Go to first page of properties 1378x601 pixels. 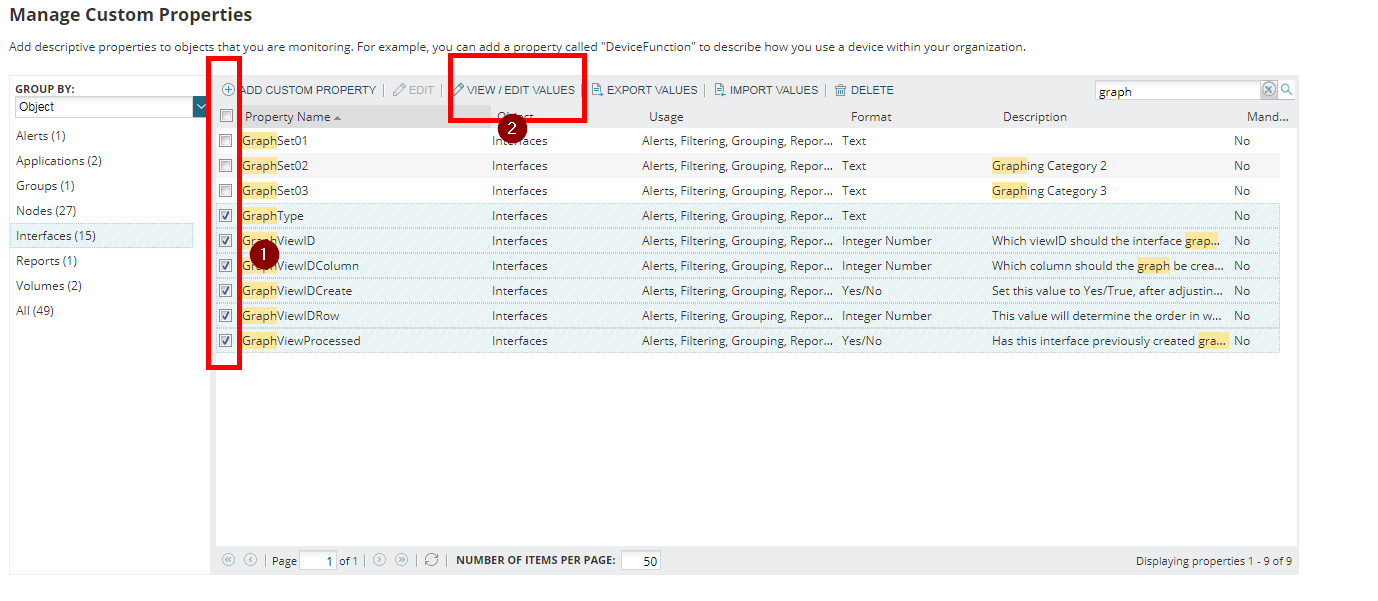[228, 560]
